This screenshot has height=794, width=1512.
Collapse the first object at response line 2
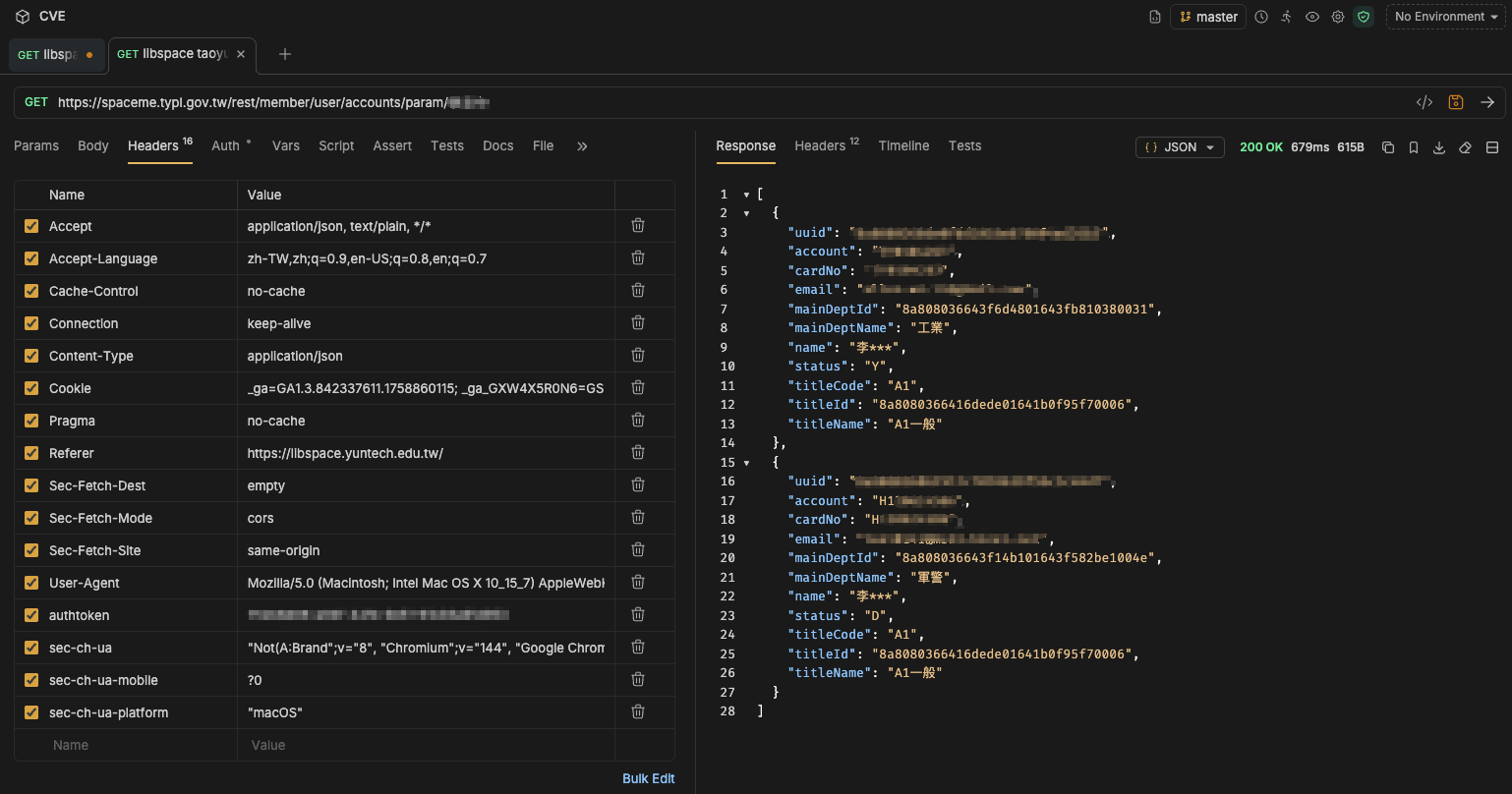point(746,213)
